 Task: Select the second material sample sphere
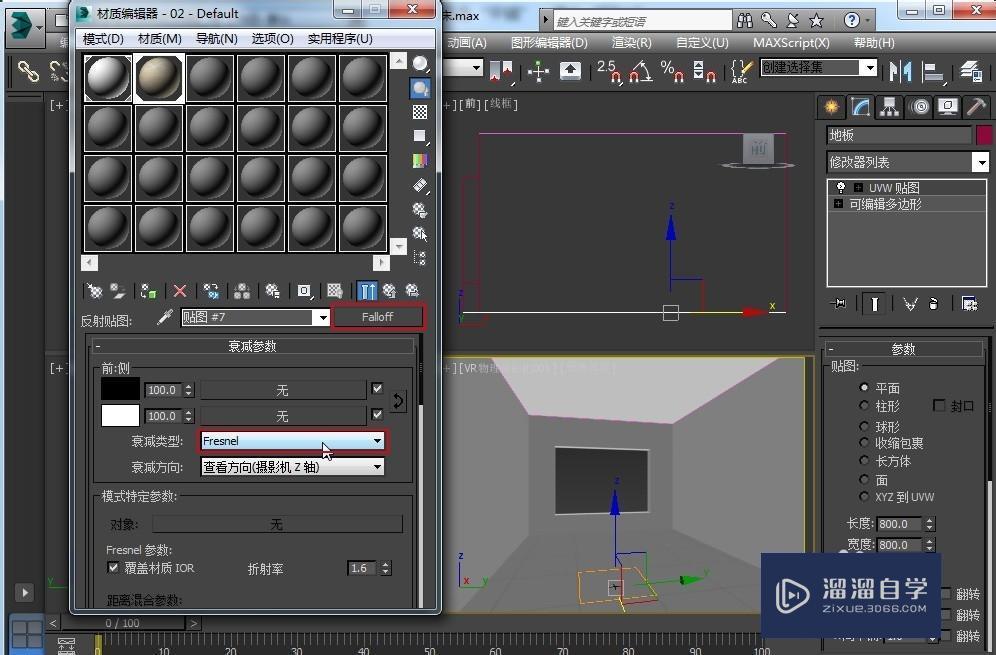tap(159, 78)
